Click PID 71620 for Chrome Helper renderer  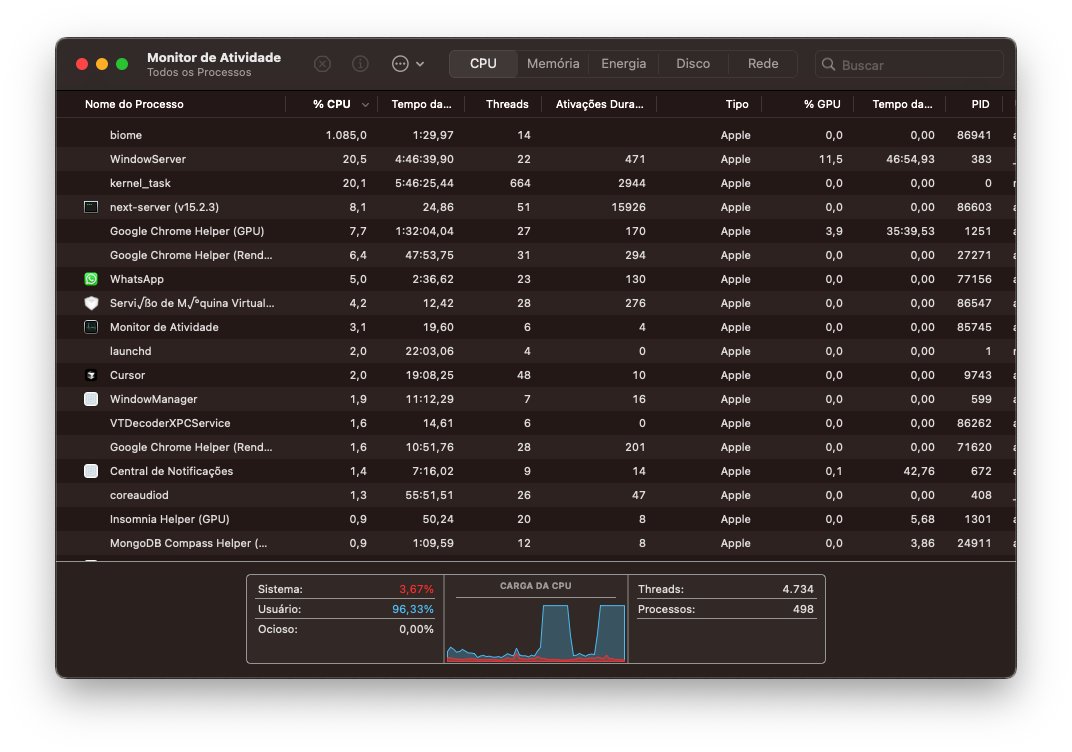coord(974,447)
